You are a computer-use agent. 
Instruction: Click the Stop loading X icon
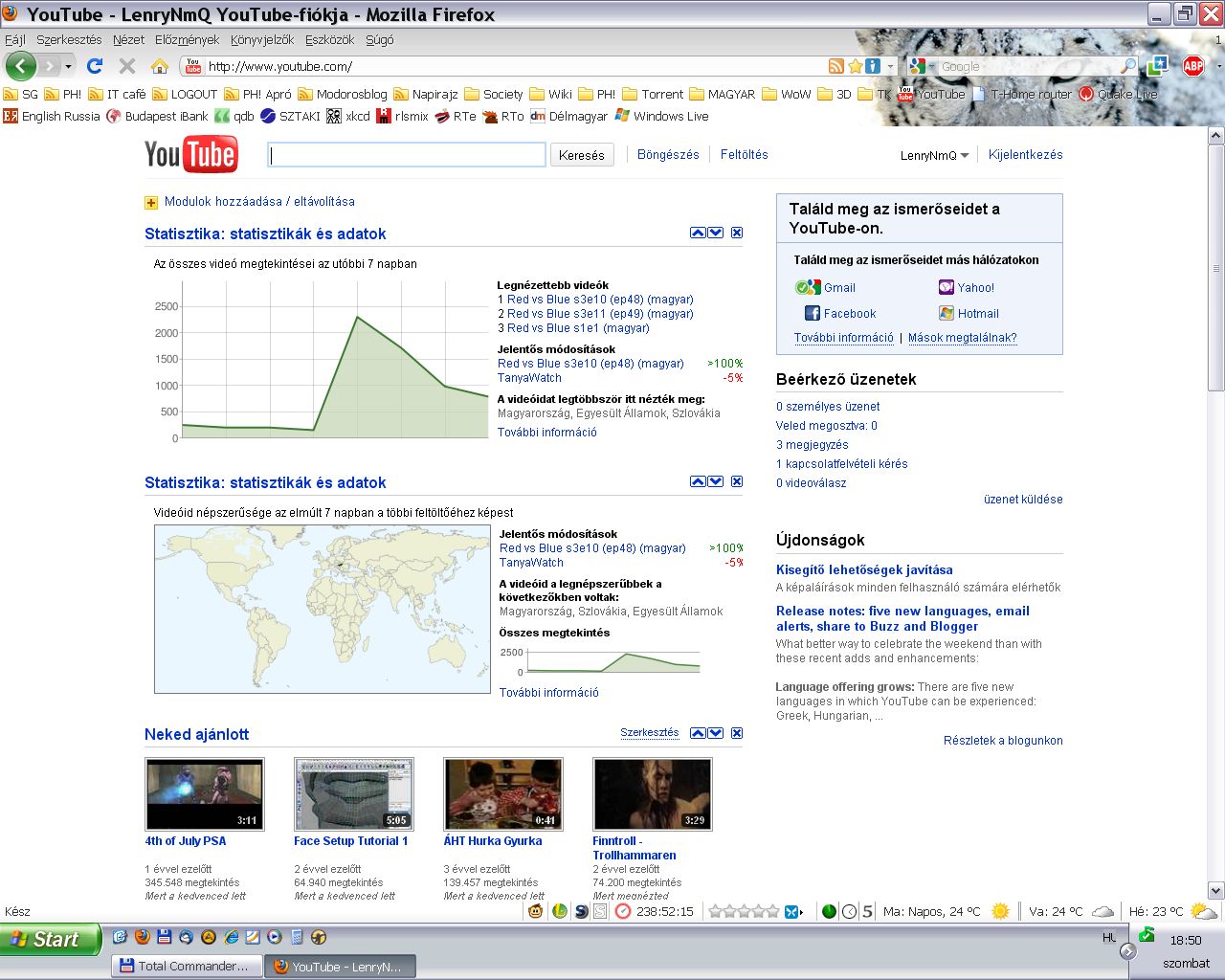click(x=126, y=66)
